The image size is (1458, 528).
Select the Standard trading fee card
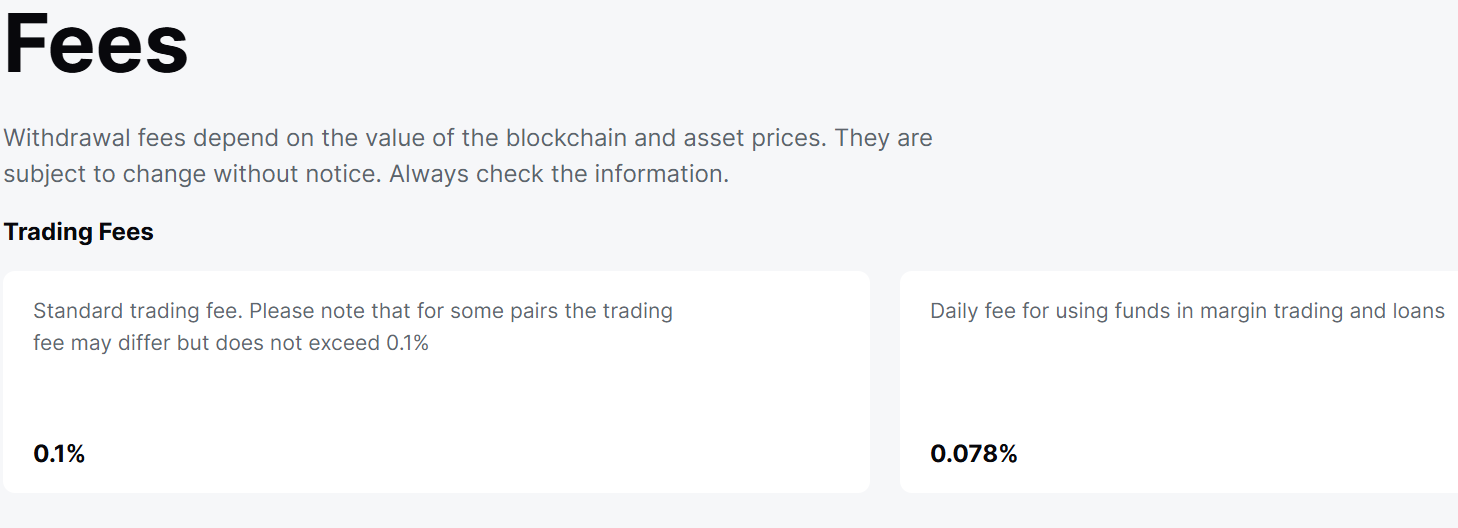[436, 400]
